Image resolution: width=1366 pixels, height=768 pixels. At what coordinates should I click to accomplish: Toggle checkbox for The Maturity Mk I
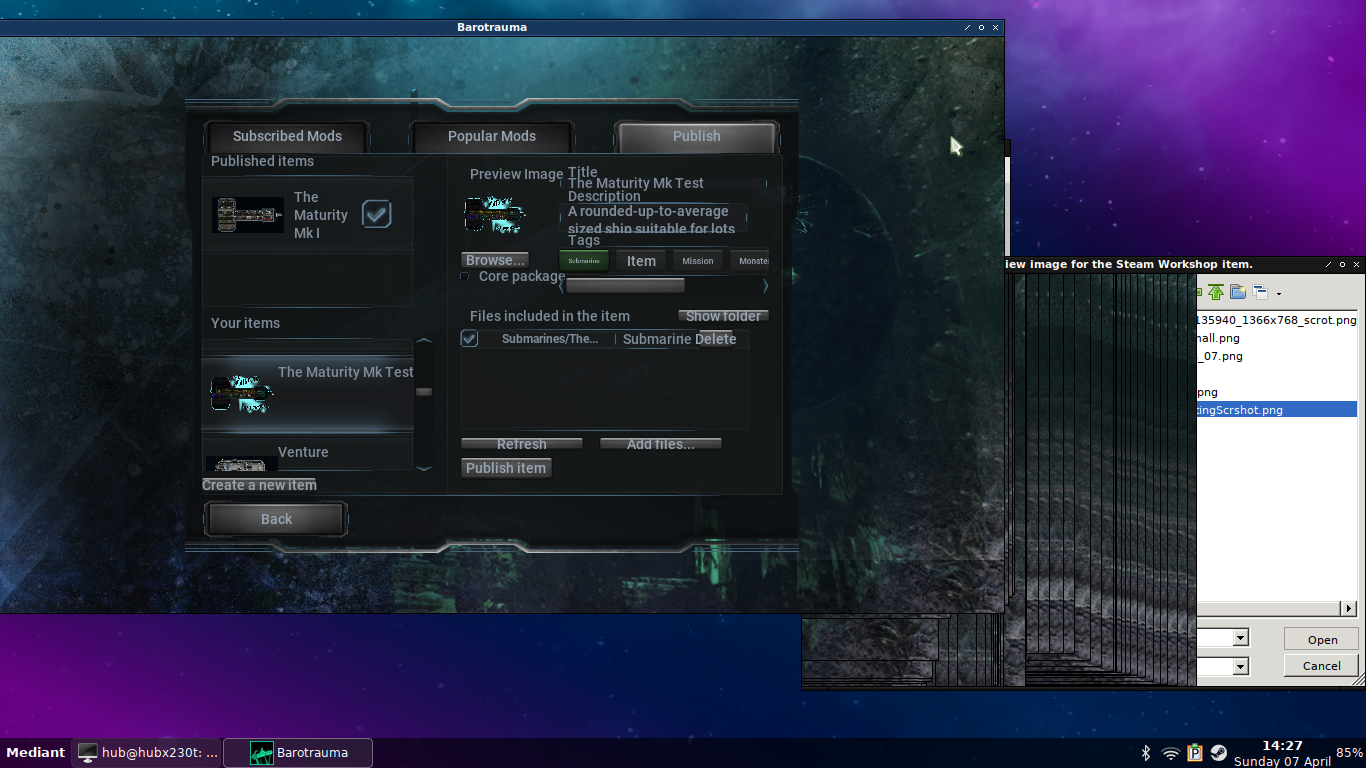[x=376, y=213]
